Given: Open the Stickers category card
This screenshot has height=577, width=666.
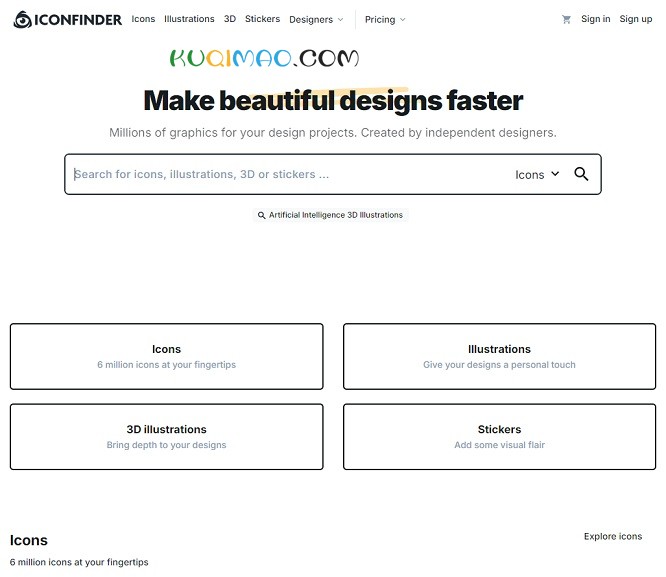Looking at the screenshot, I should [500, 437].
